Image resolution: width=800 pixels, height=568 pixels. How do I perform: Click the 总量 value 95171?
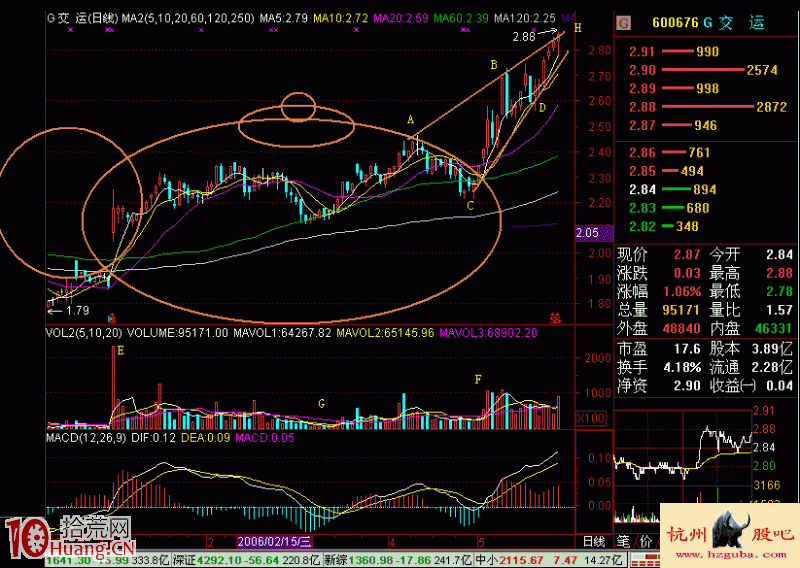tap(681, 310)
